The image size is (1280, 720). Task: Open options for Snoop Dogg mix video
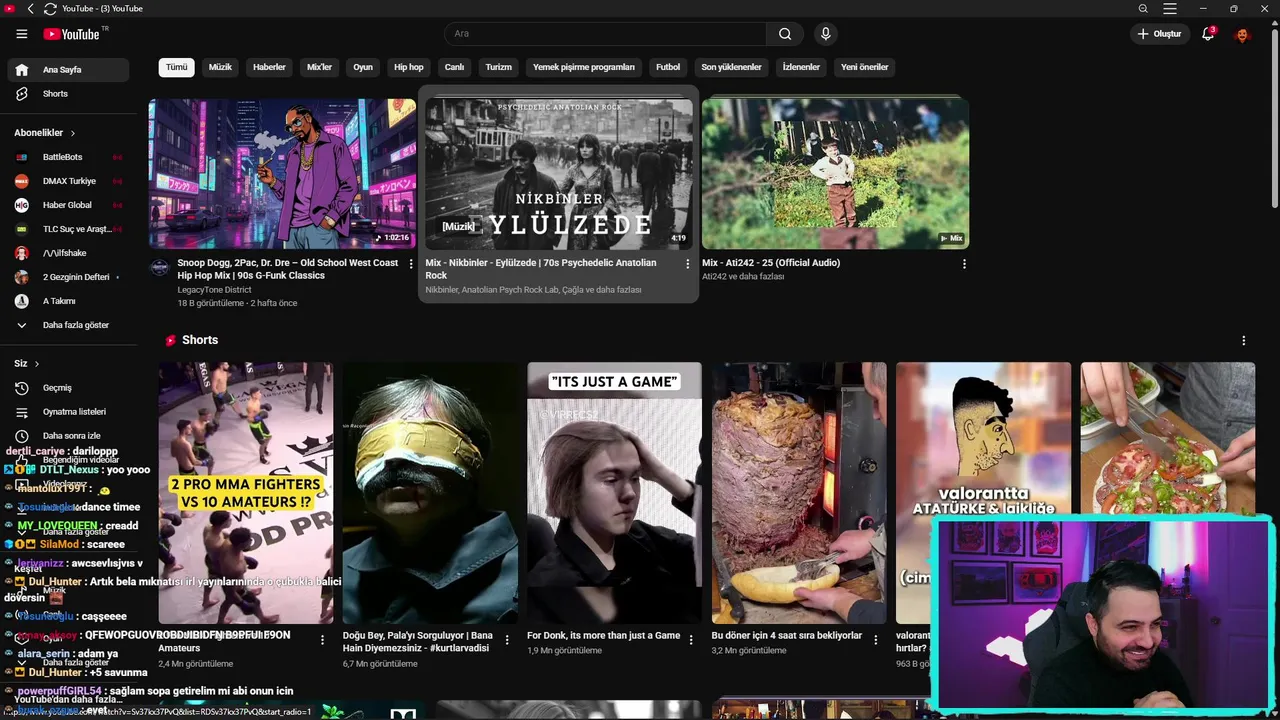(x=410, y=264)
